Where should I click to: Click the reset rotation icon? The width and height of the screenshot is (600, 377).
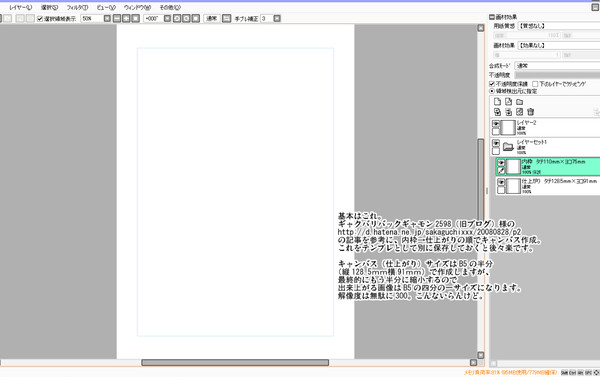pos(196,18)
